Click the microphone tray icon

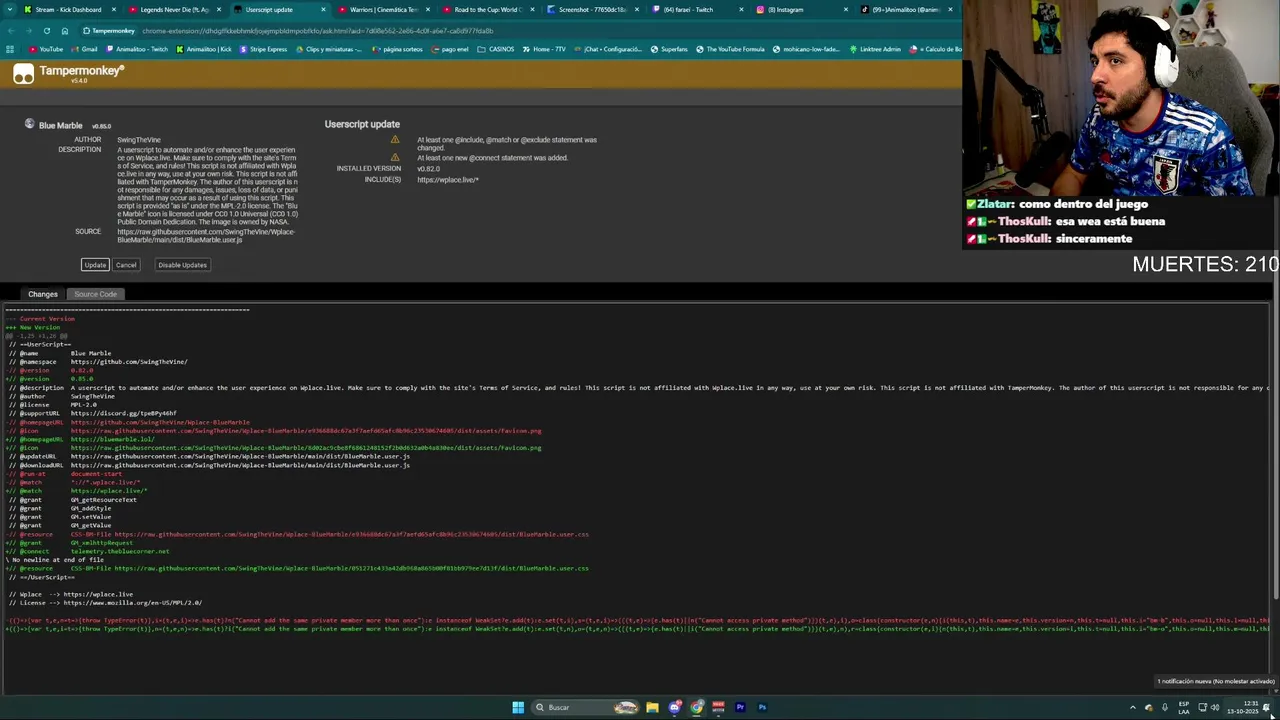(x=1164, y=707)
